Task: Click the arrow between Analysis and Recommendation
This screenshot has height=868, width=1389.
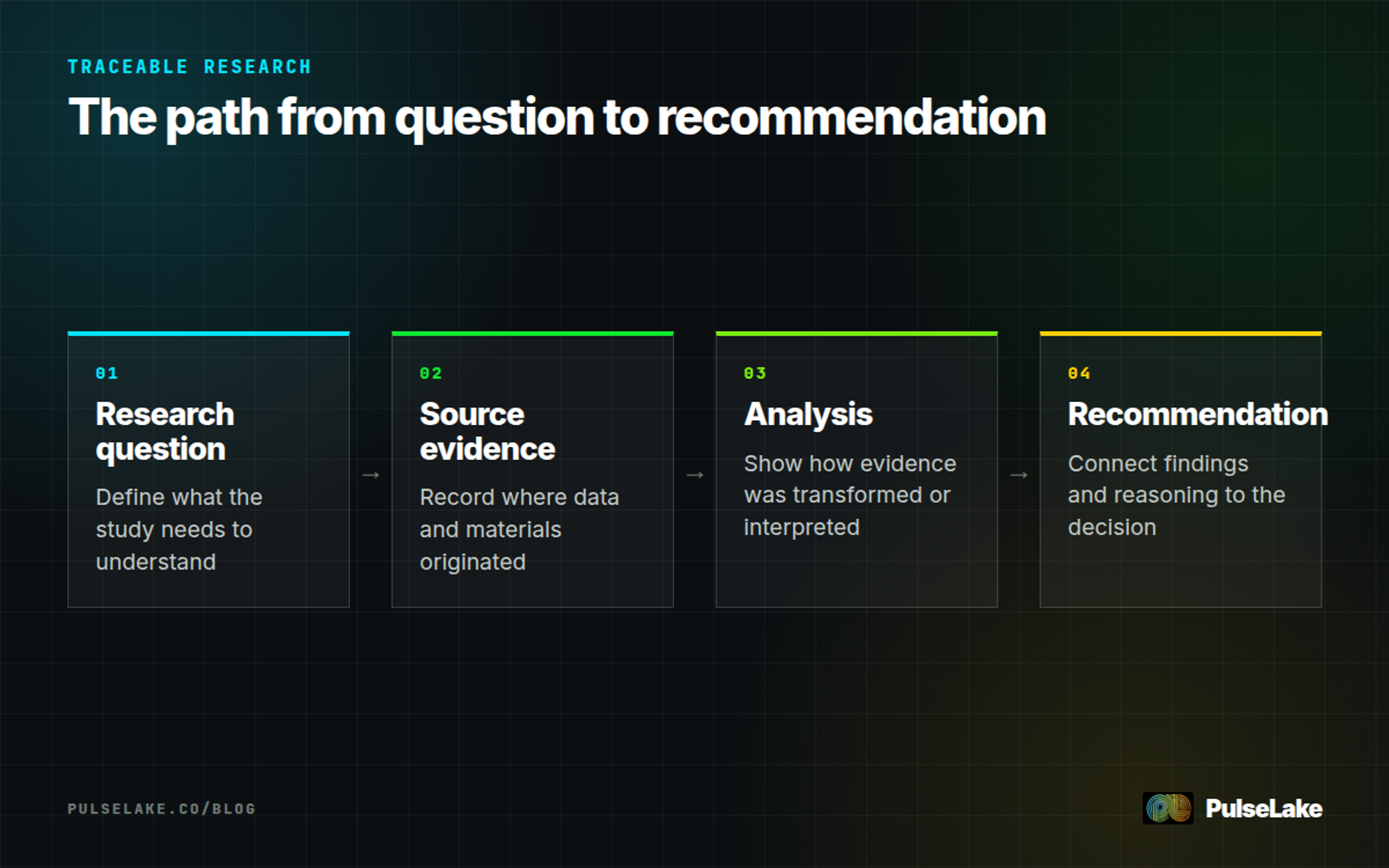Action: coord(1019,475)
